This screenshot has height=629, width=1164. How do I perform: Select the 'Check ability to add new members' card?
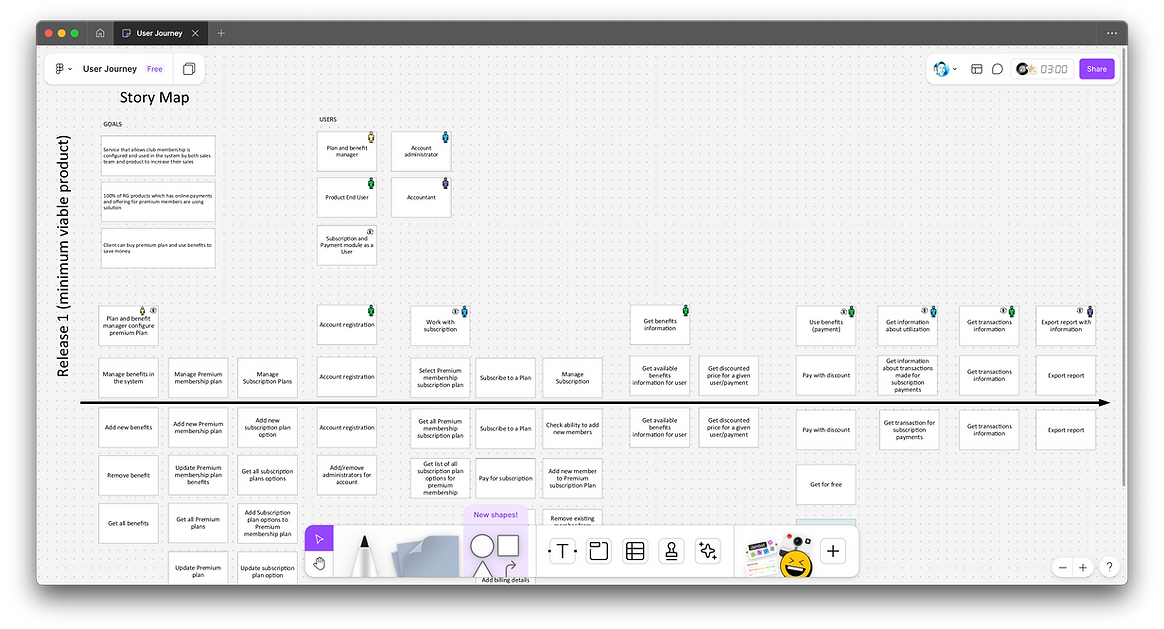tap(572, 428)
